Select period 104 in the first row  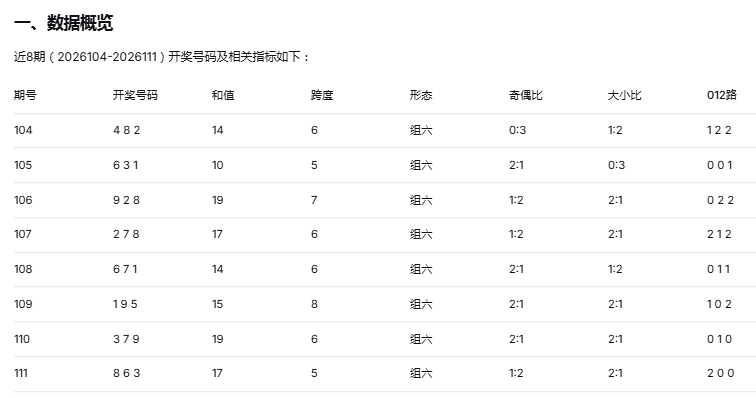click(23, 130)
